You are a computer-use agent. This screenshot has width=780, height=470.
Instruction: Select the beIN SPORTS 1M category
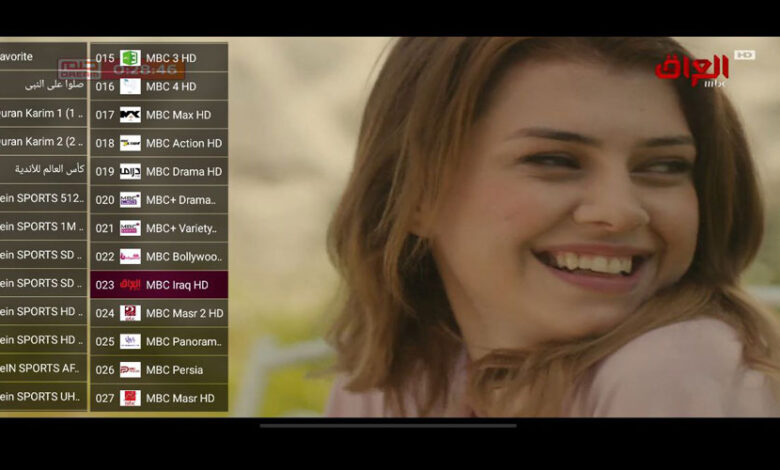coord(42,227)
